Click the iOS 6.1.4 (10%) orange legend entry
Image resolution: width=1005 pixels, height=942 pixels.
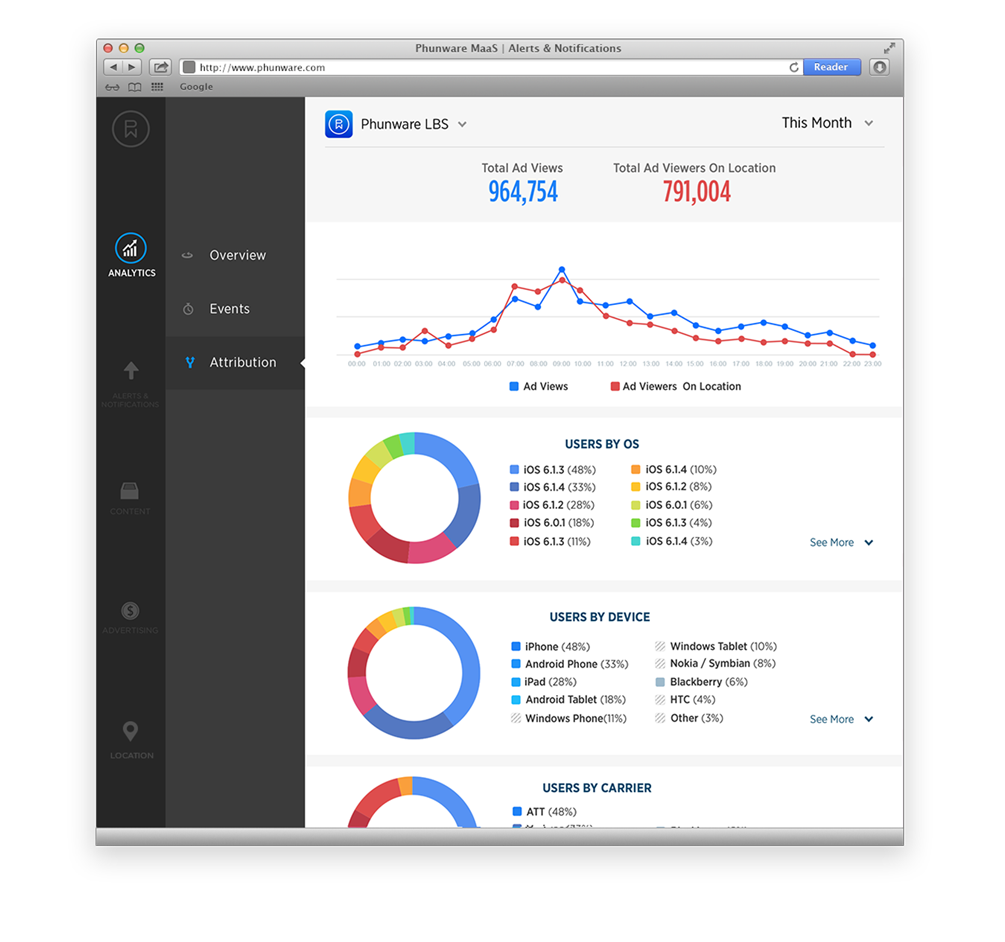pyautogui.click(x=674, y=469)
